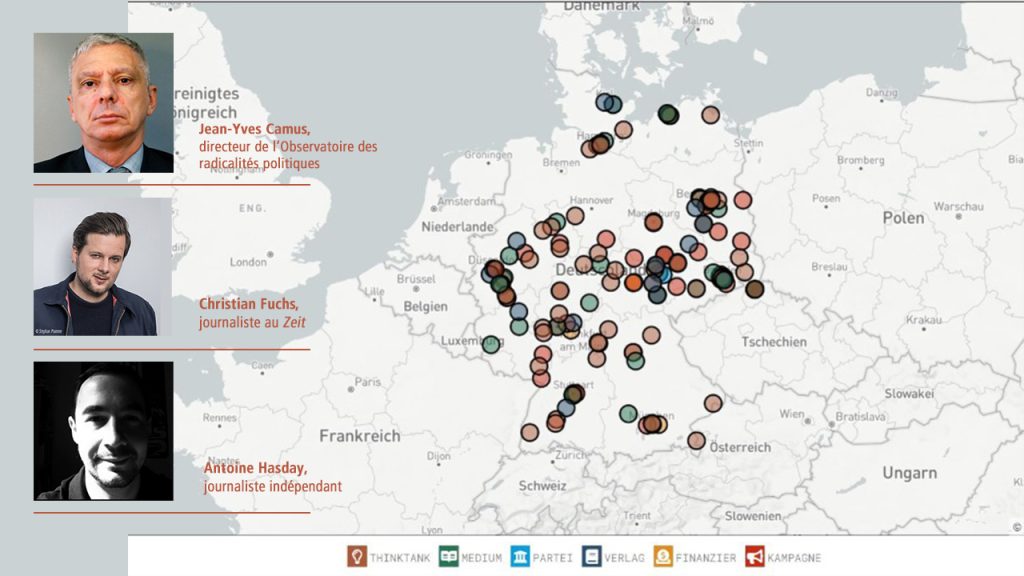Screen dimensions: 1024x576
Task: Click the Ungarn country label on map
Action: coord(909,473)
